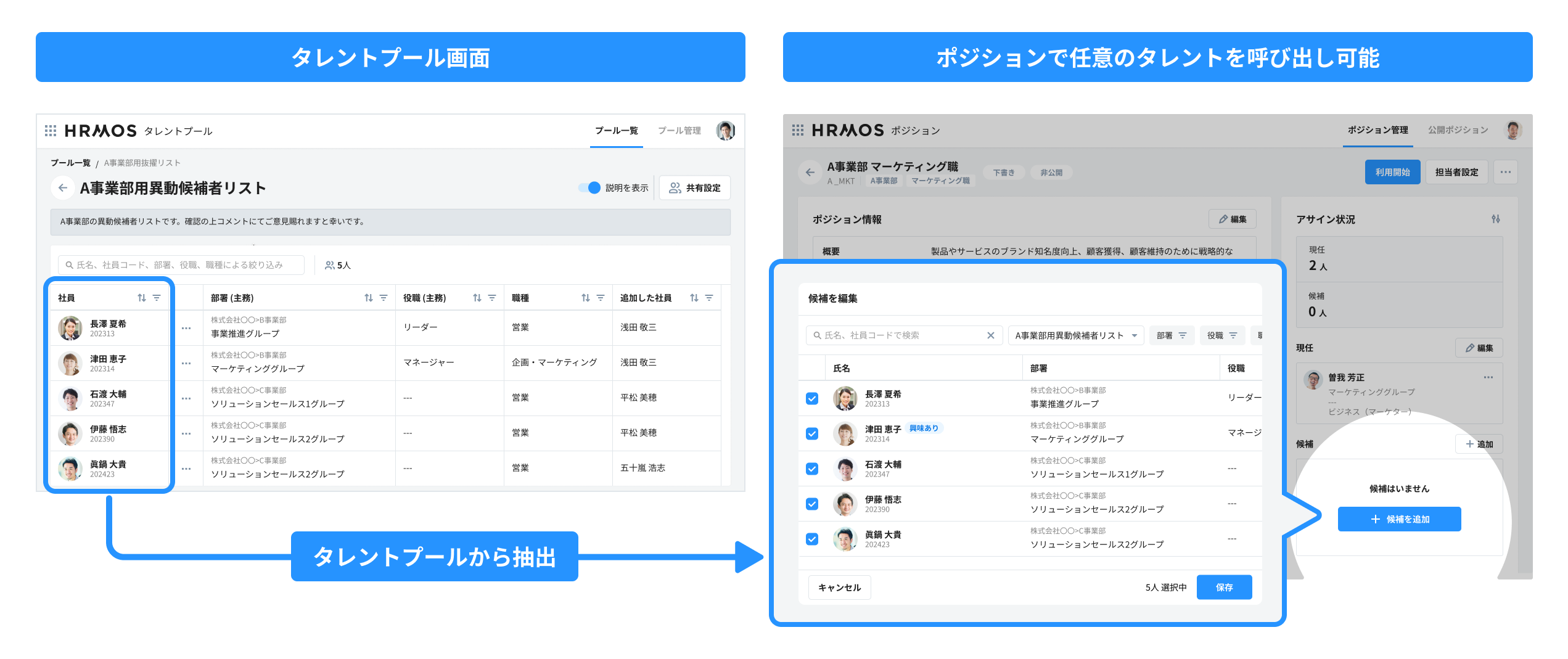Click the back arrow beside A事業部用異動候補者リスト
The height and width of the screenshot is (659, 1568).
point(63,188)
